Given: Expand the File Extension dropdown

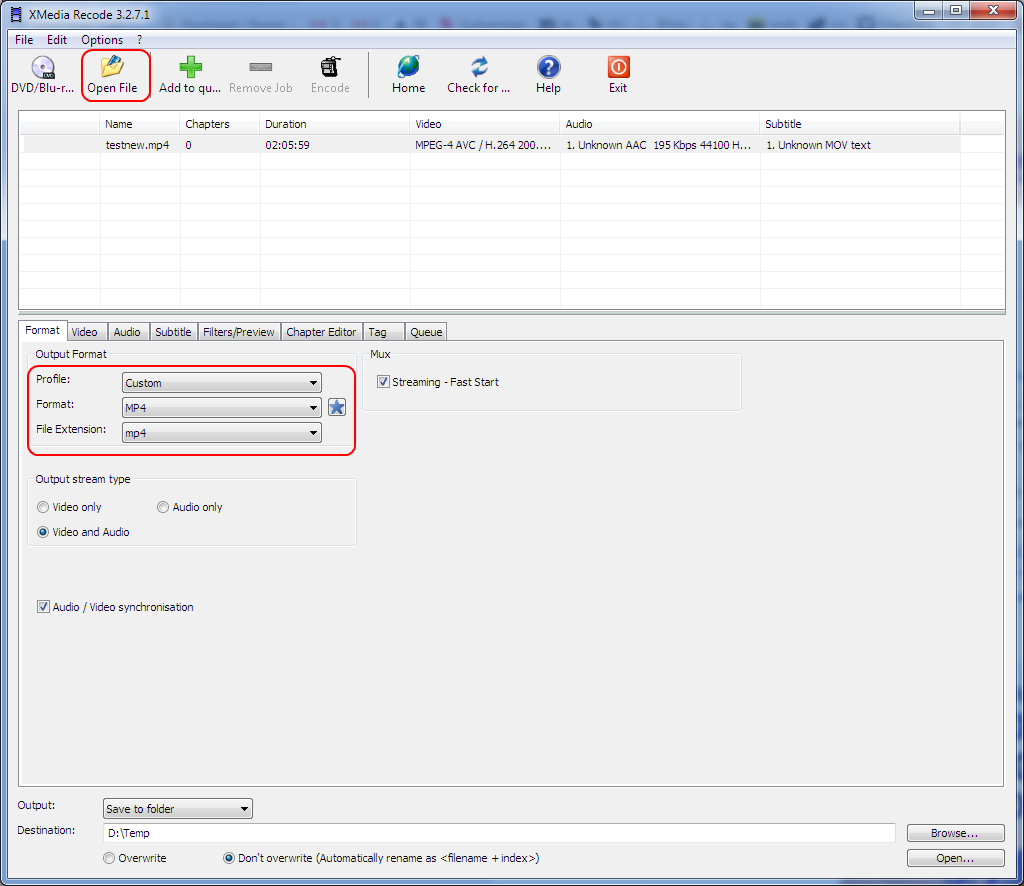Looking at the screenshot, I should point(221,432).
